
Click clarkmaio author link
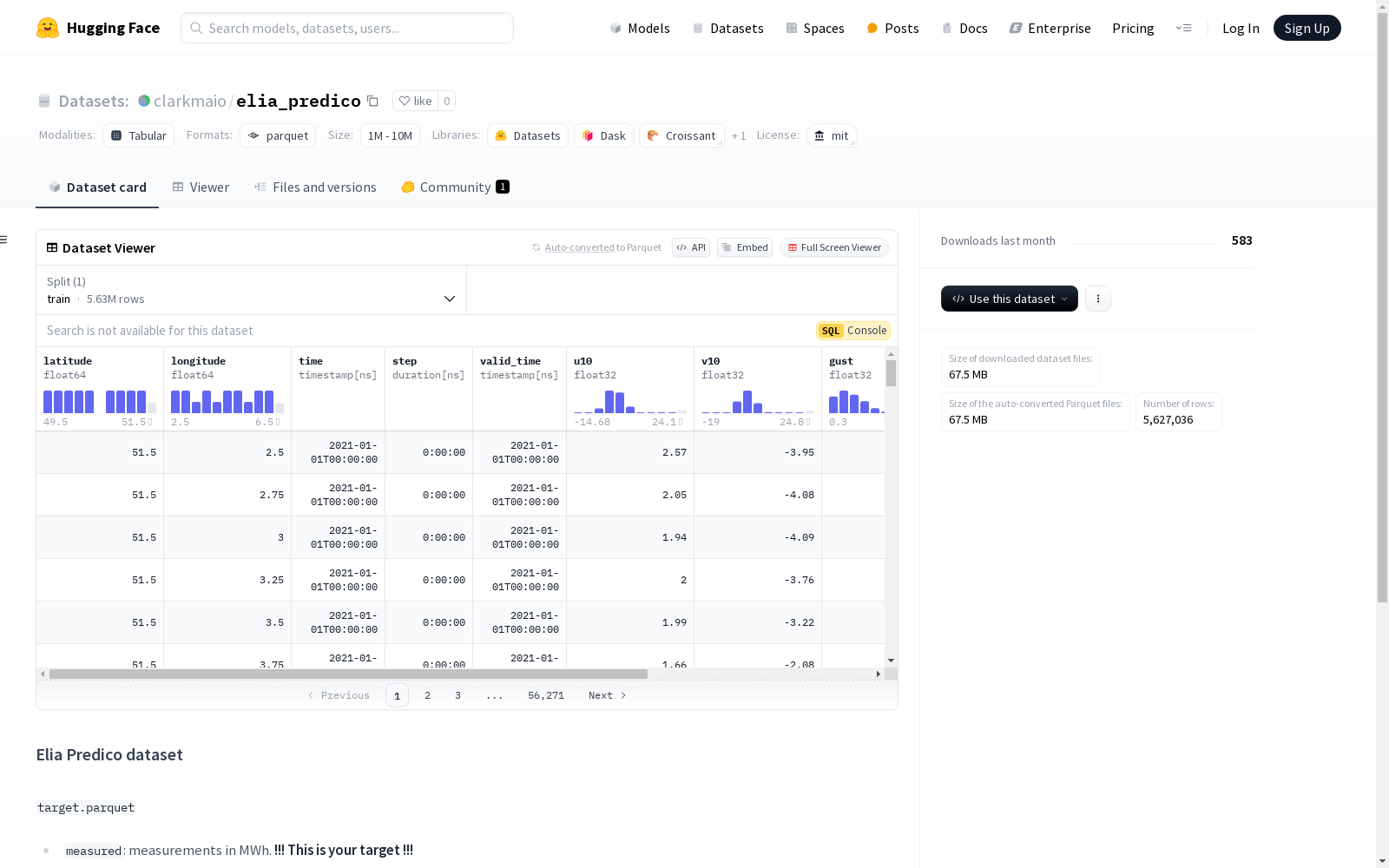(190, 101)
